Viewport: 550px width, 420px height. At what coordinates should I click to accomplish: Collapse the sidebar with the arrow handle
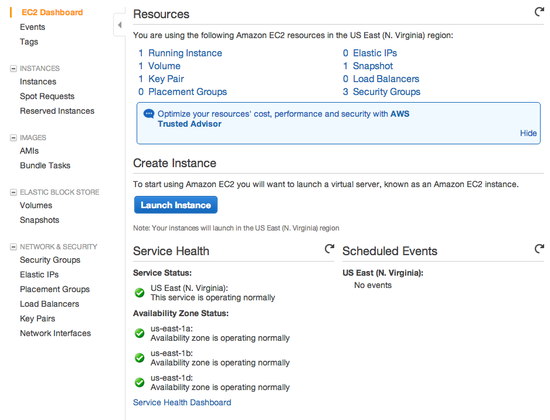[120, 25]
